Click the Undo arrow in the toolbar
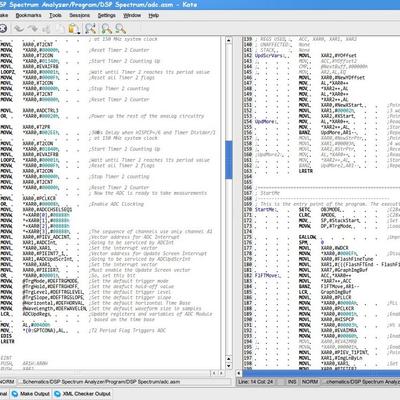Viewport: 400px width, 400px height. tap(19, 29)
